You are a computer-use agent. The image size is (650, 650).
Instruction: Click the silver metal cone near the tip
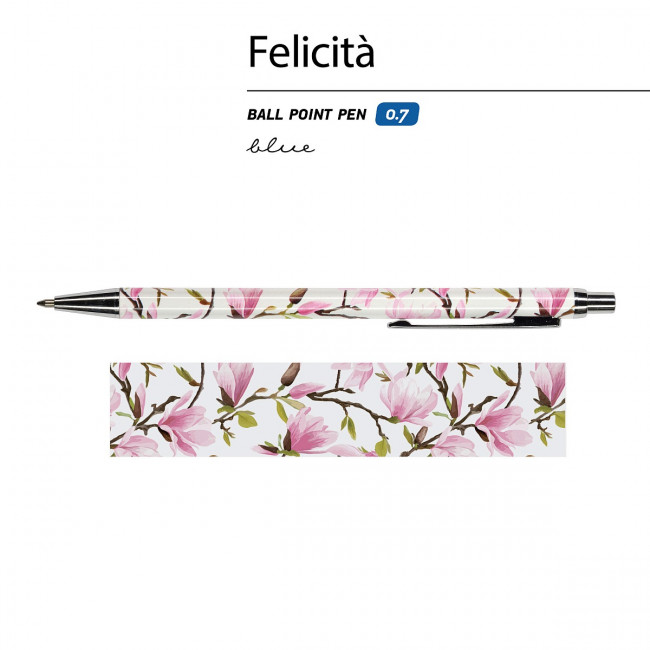click(87, 303)
